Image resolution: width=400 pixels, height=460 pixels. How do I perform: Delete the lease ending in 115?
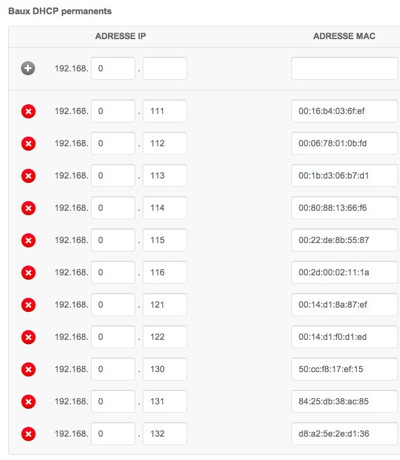[x=28, y=240]
